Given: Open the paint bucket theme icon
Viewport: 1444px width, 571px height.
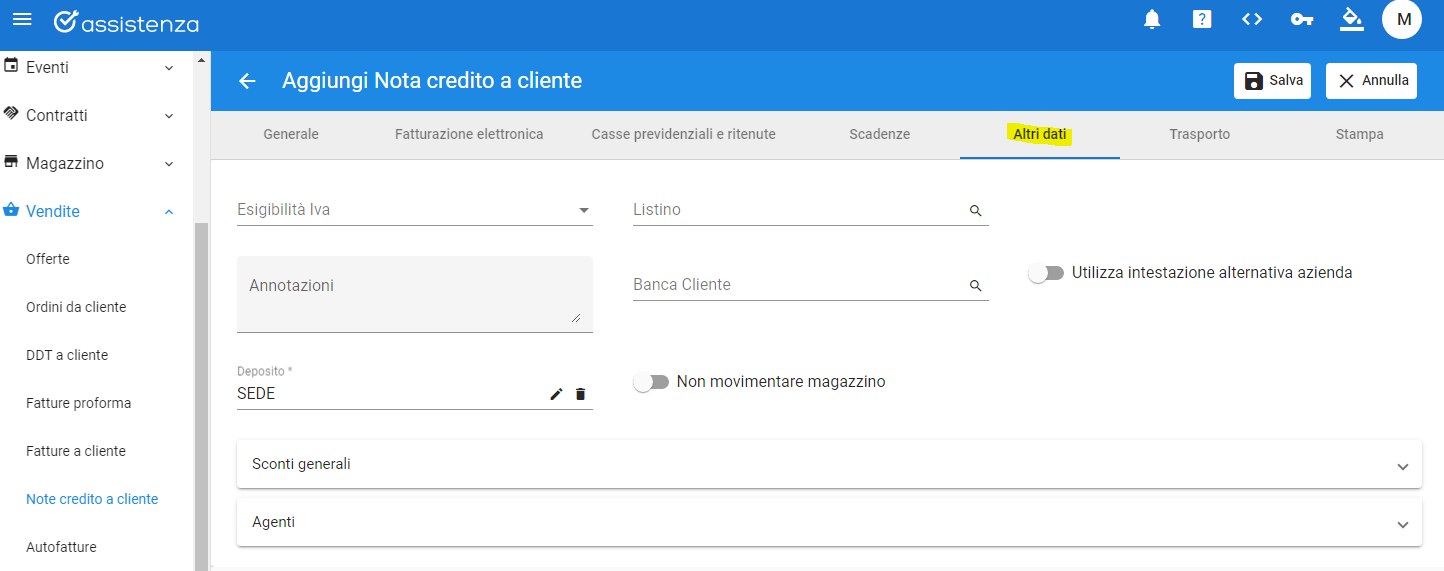Looking at the screenshot, I should pos(1352,19).
